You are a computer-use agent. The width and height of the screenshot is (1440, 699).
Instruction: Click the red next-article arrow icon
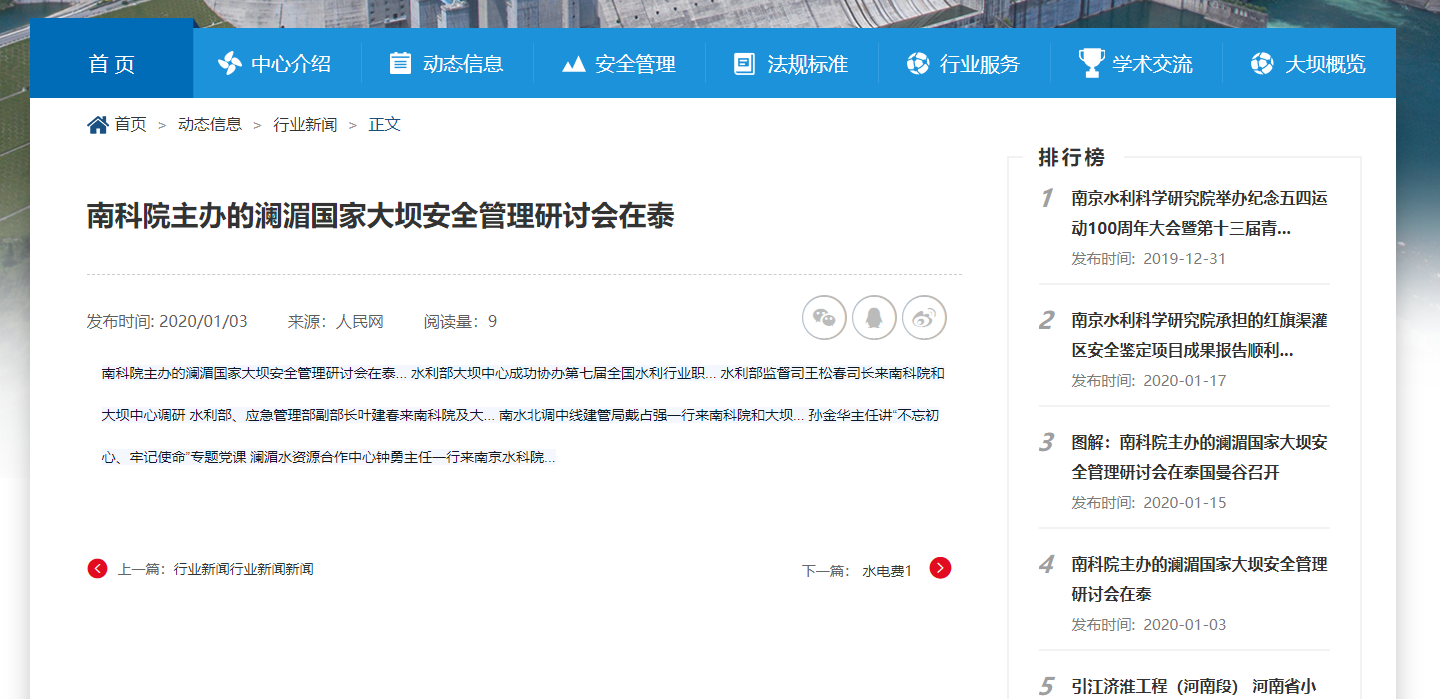click(x=940, y=568)
